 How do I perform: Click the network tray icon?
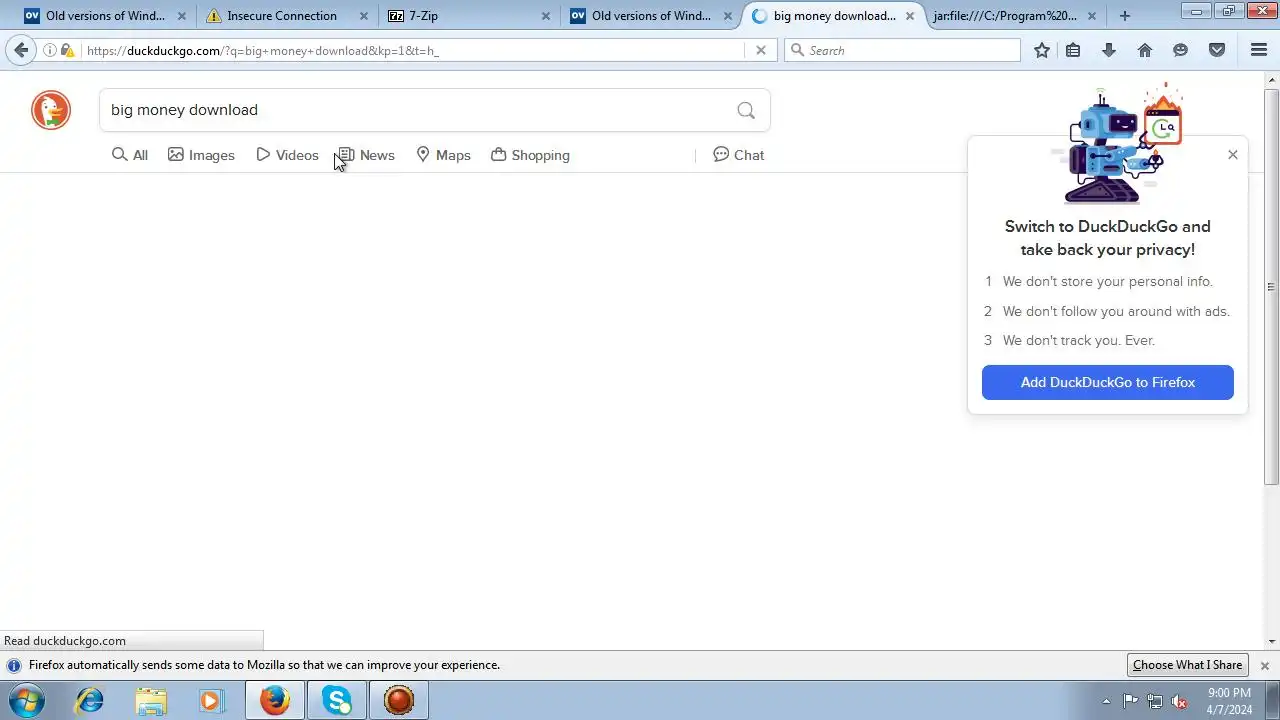(1155, 701)
